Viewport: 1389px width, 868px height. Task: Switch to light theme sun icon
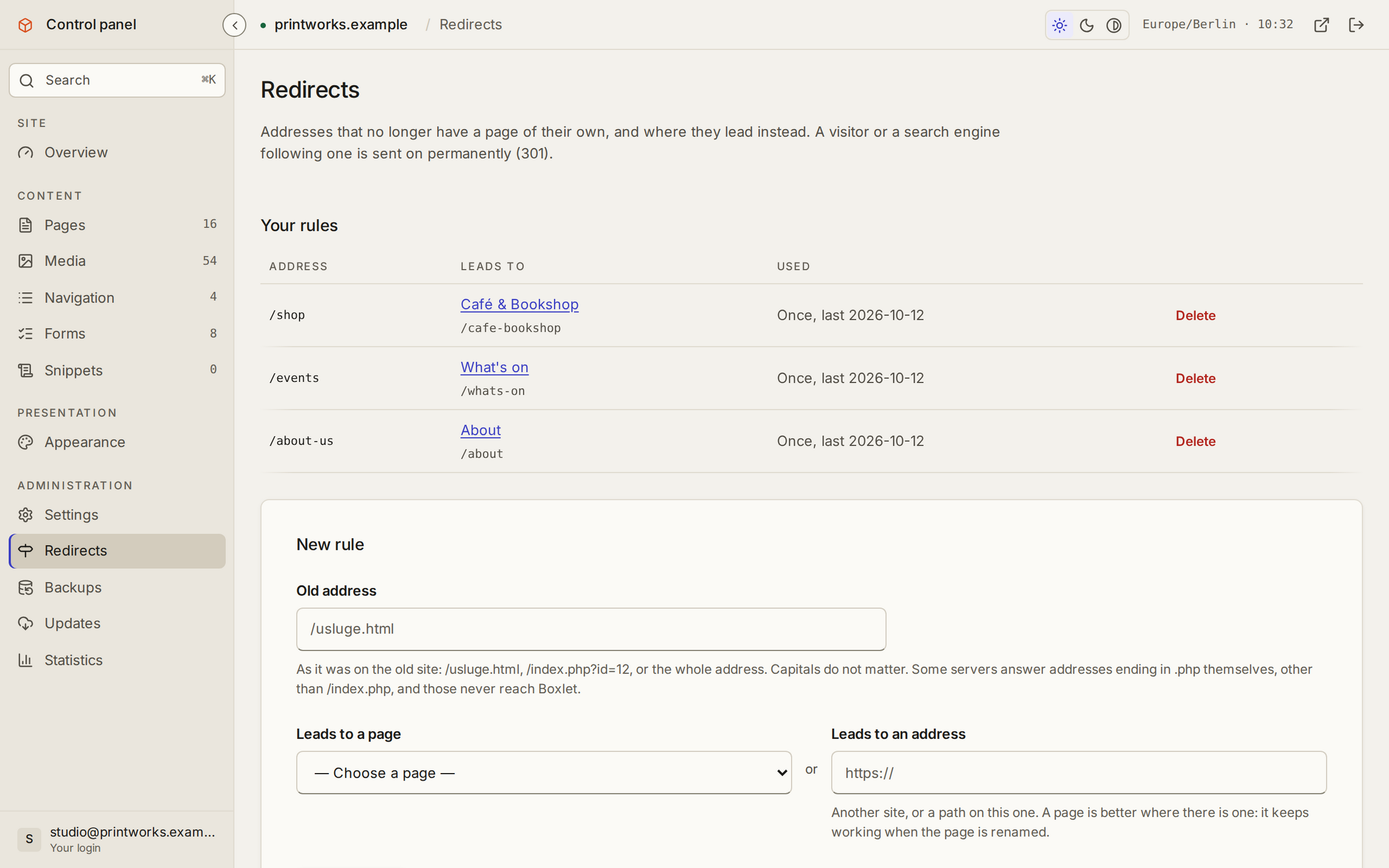(1060, 25)
